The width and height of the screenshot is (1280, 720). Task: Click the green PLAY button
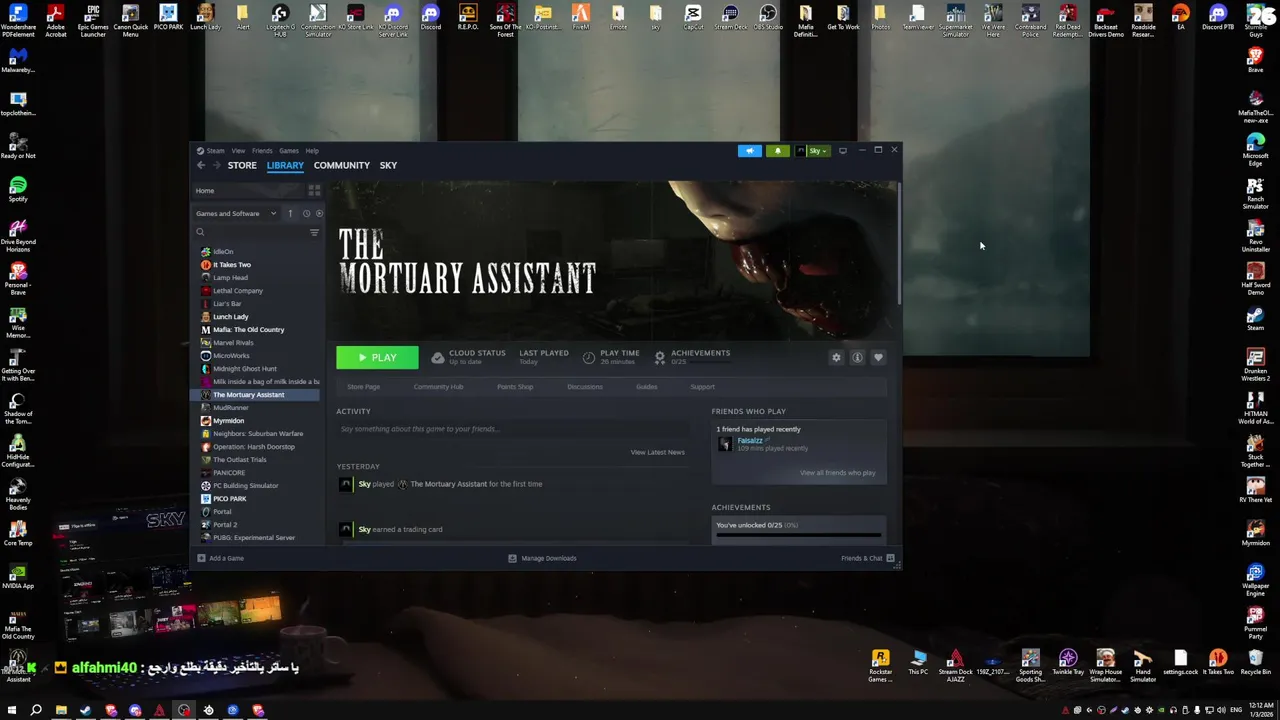[377, 358]
